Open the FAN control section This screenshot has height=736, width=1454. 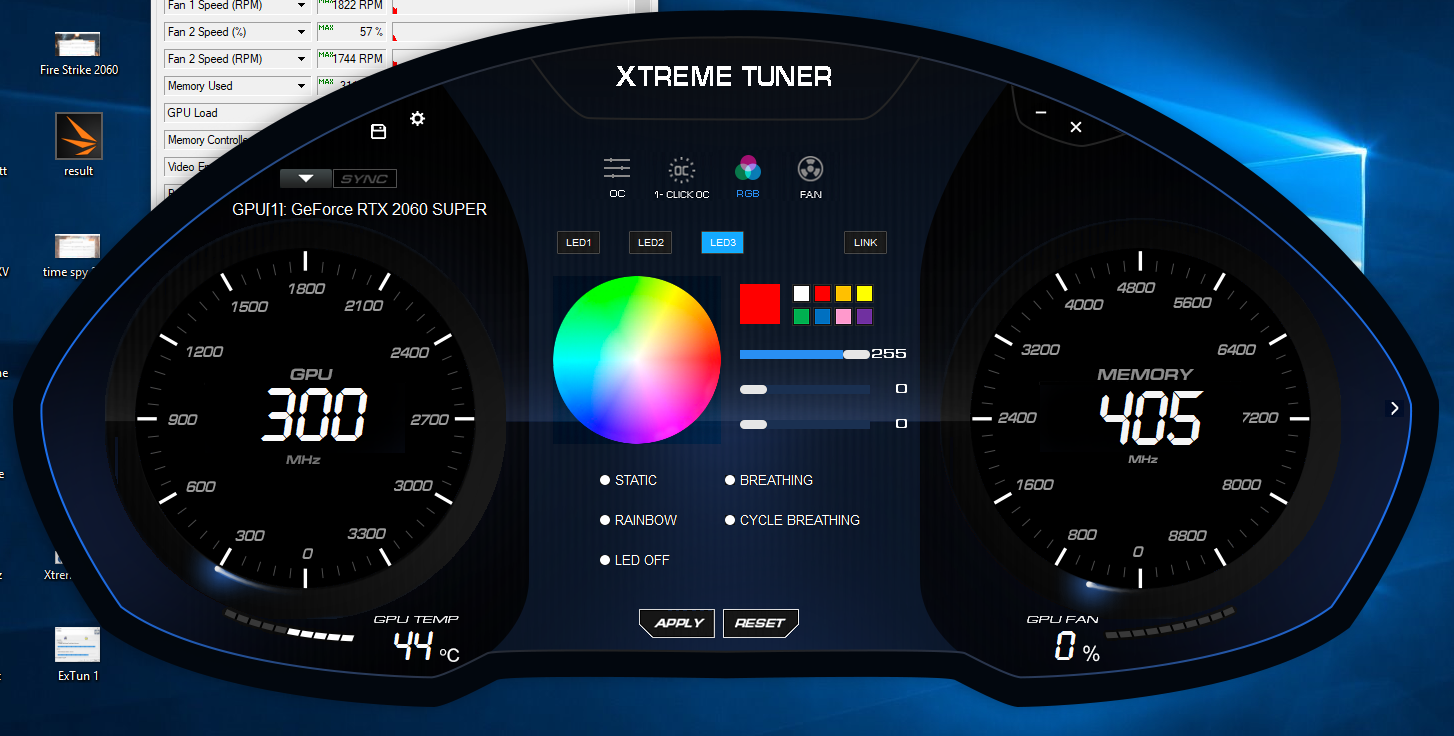(x=811, y=168)
